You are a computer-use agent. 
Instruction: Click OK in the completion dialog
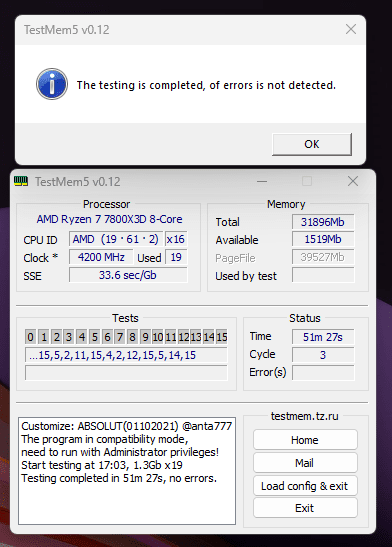(x=312, y=144)
